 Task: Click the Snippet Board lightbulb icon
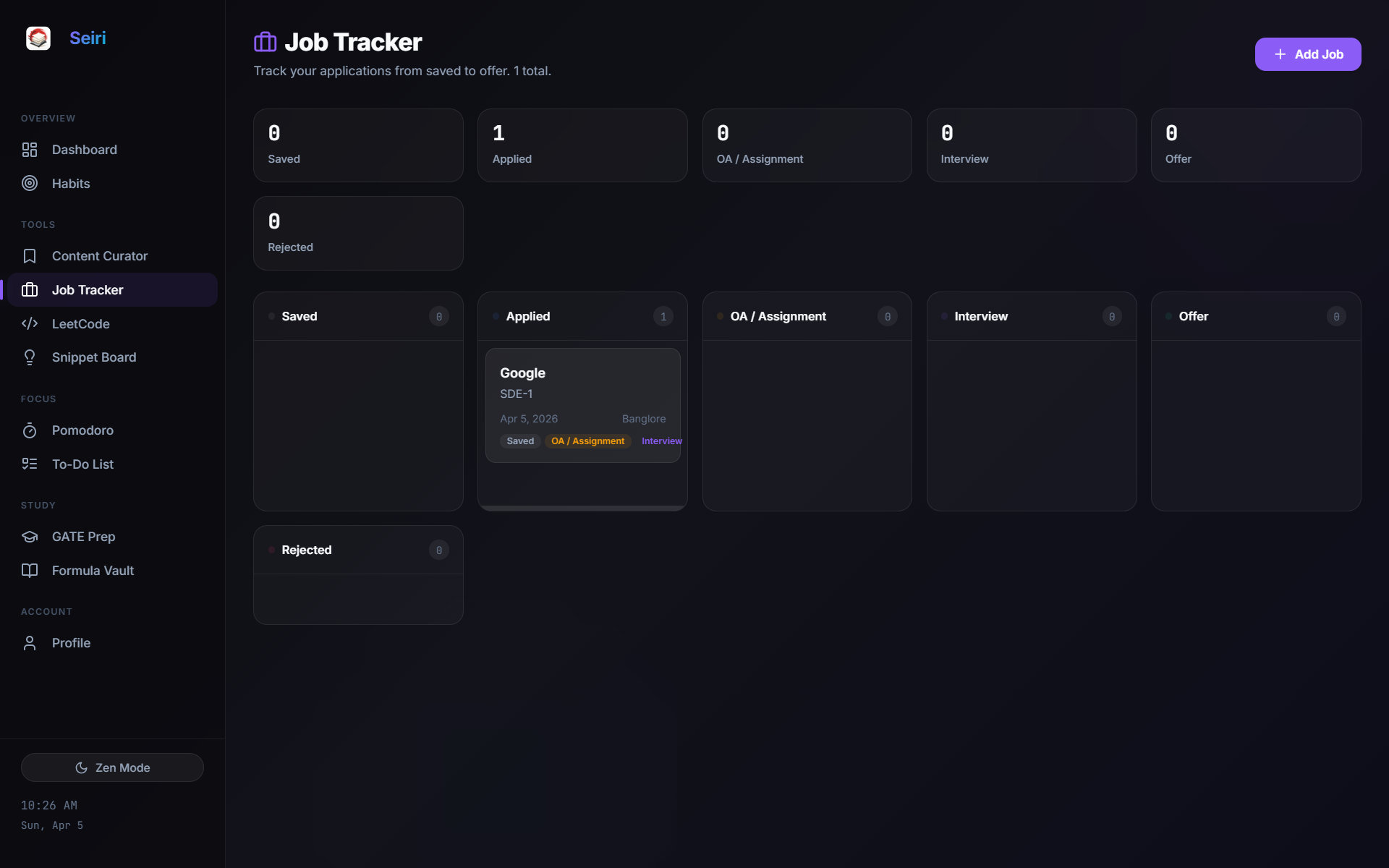[x=30, y=357]
